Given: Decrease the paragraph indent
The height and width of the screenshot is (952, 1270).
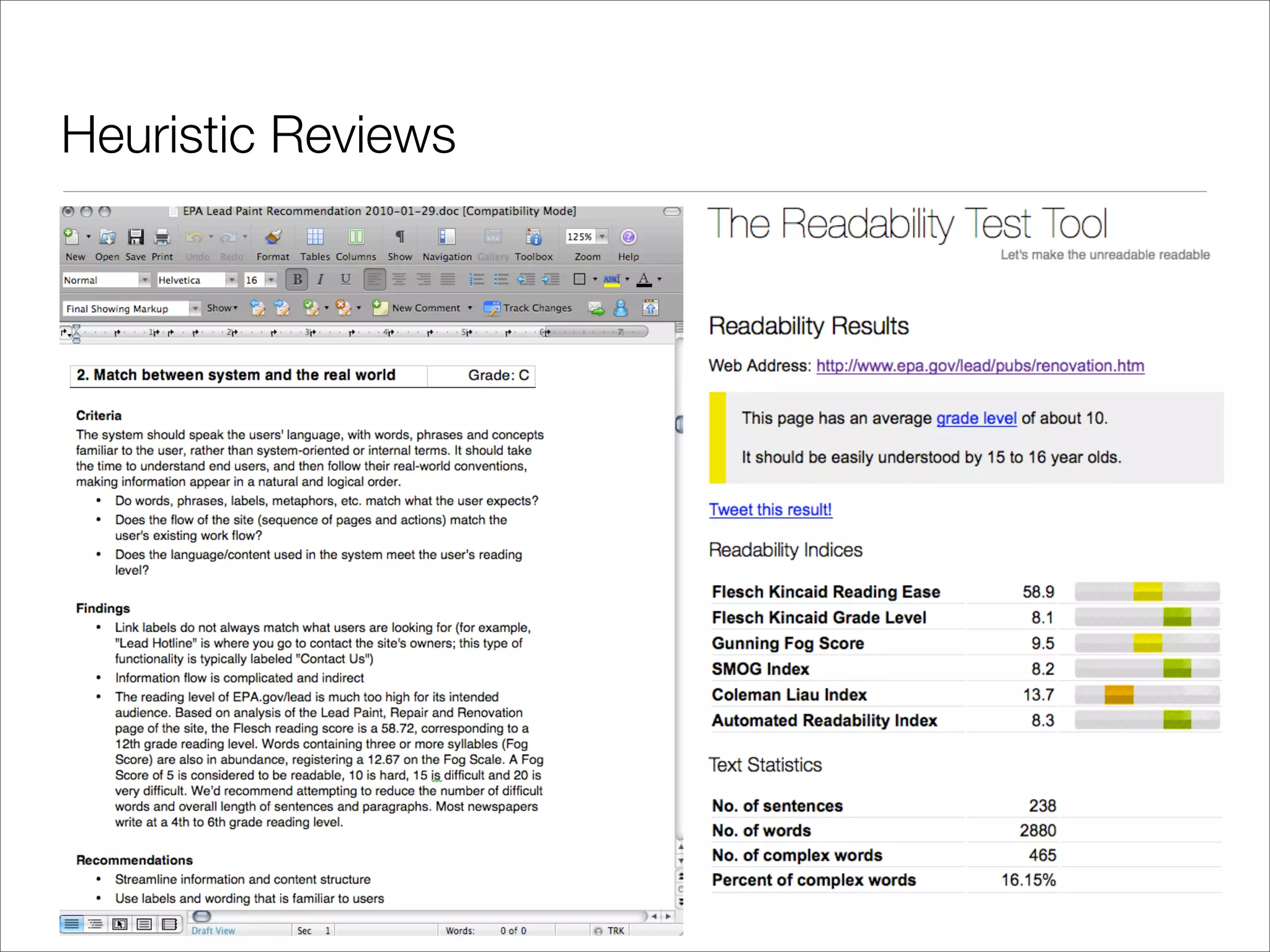Looking at the screenshot, I should point(526,280).
